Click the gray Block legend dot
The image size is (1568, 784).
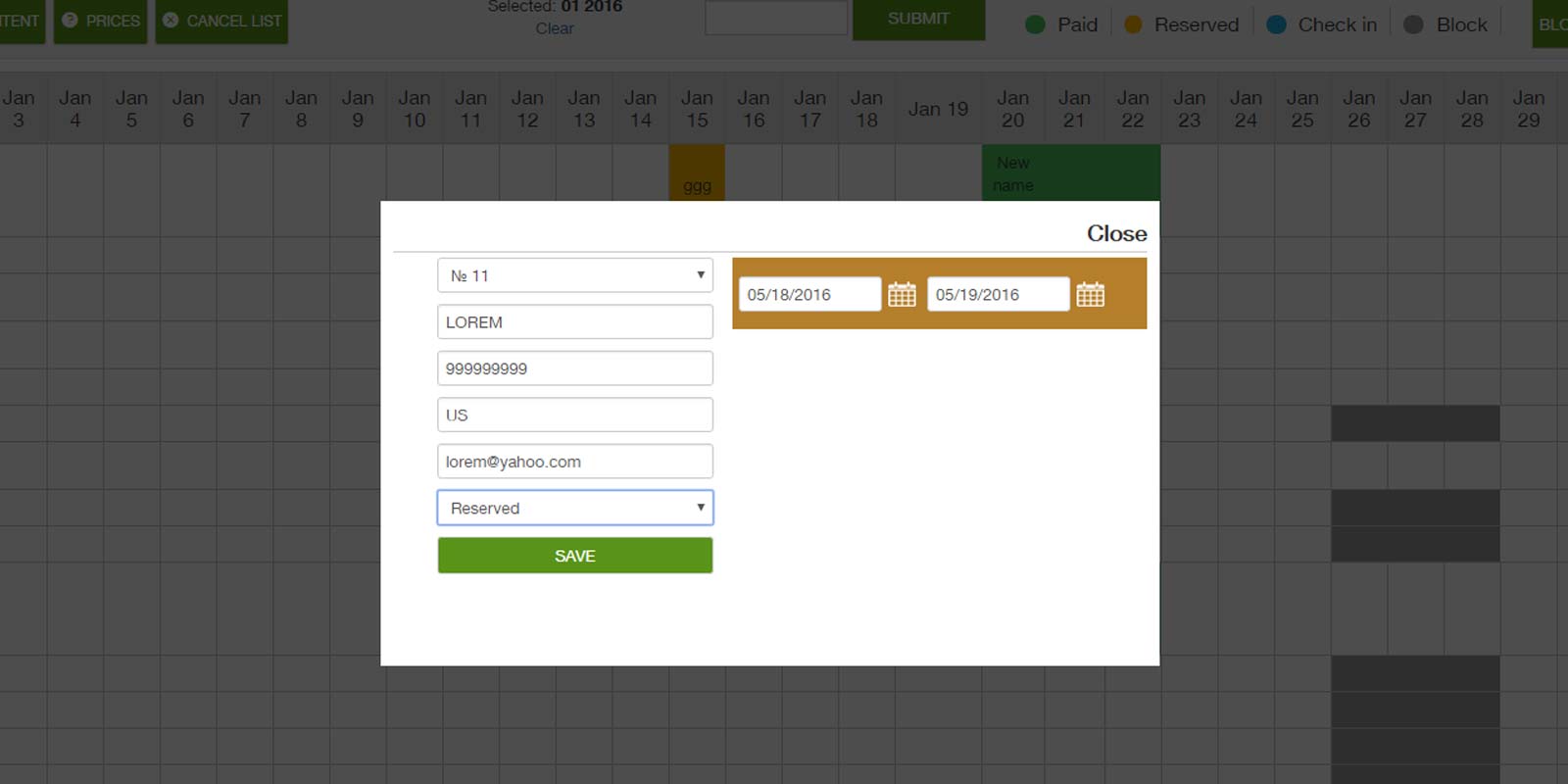tap(1413, 24)
